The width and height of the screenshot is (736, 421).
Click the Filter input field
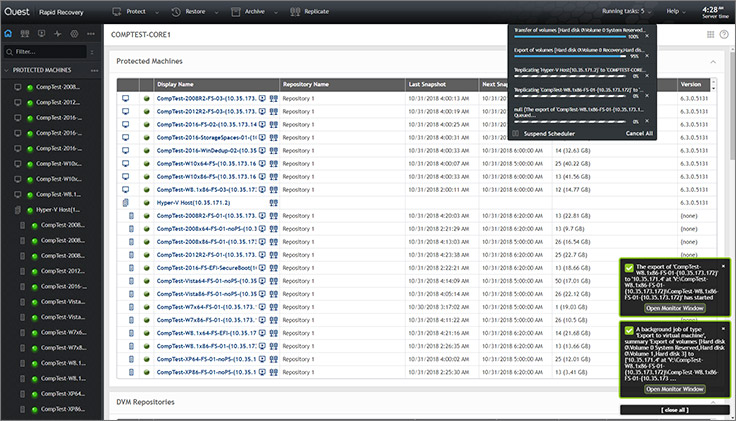[45, 52]
